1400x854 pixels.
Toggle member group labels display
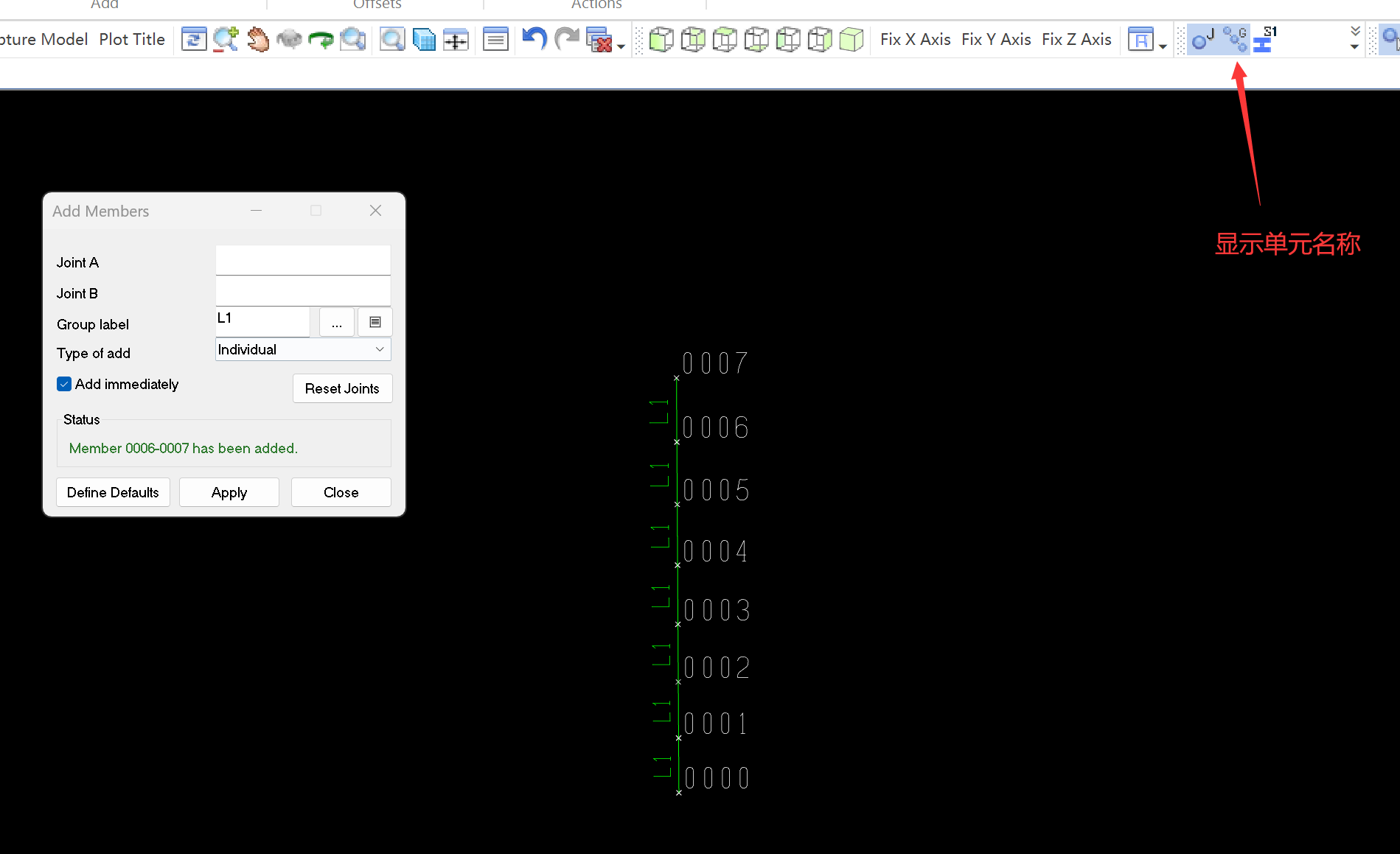[x=1235, y=39]
